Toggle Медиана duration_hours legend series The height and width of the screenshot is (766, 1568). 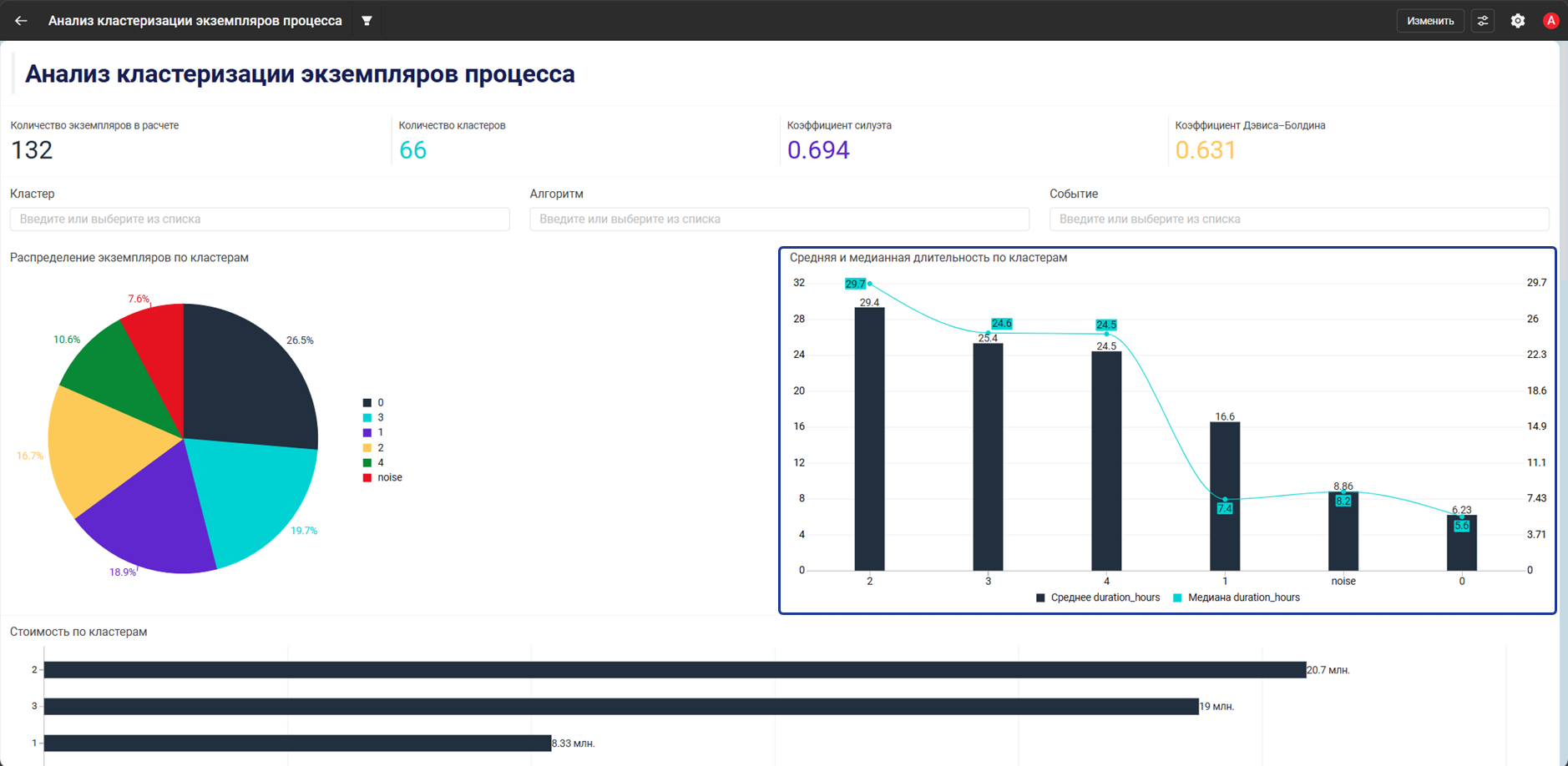(x=1237, y=597)
